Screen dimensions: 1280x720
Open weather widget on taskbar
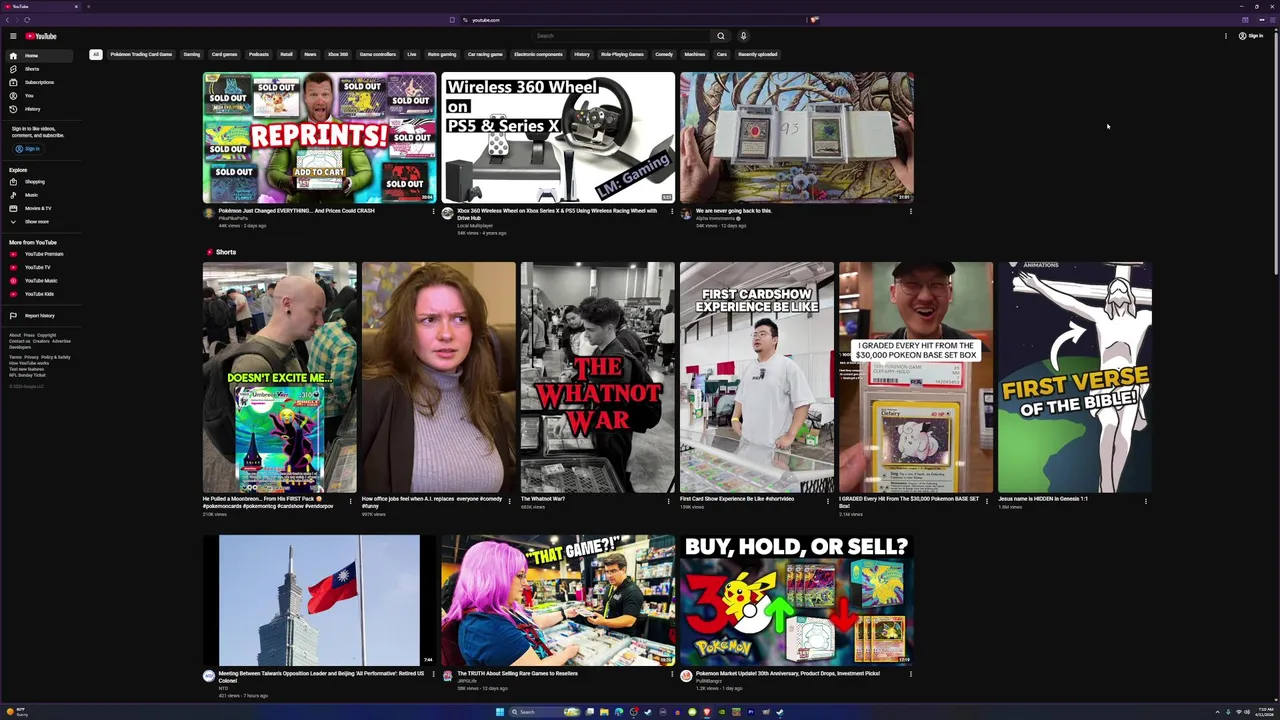(17, 712)
